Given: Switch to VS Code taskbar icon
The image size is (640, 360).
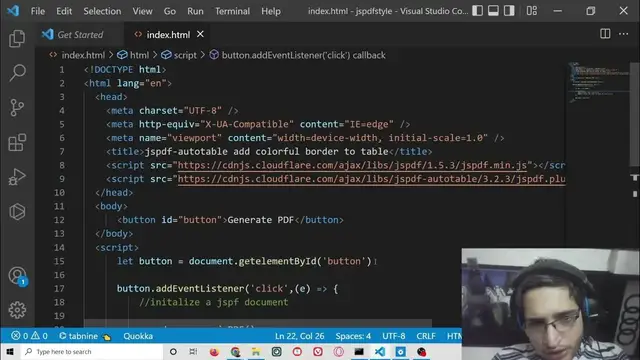Looking at the screenshot, I should [x=380, y=351].
